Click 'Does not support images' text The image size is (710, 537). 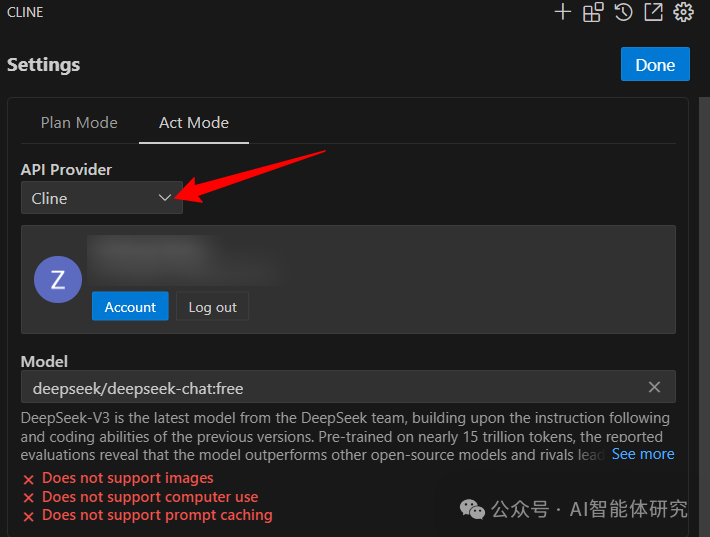click(128, 478)
